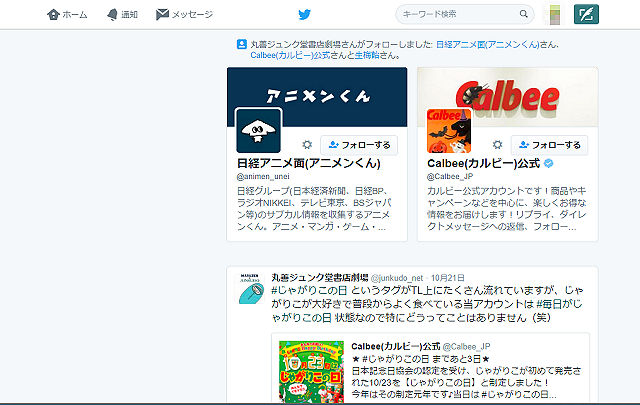The width and height of the screenshot is (640, 405).
Task: Click アニメンくん bio text 日経グループ
Action: pyautogui.click(x=262, y=191)
